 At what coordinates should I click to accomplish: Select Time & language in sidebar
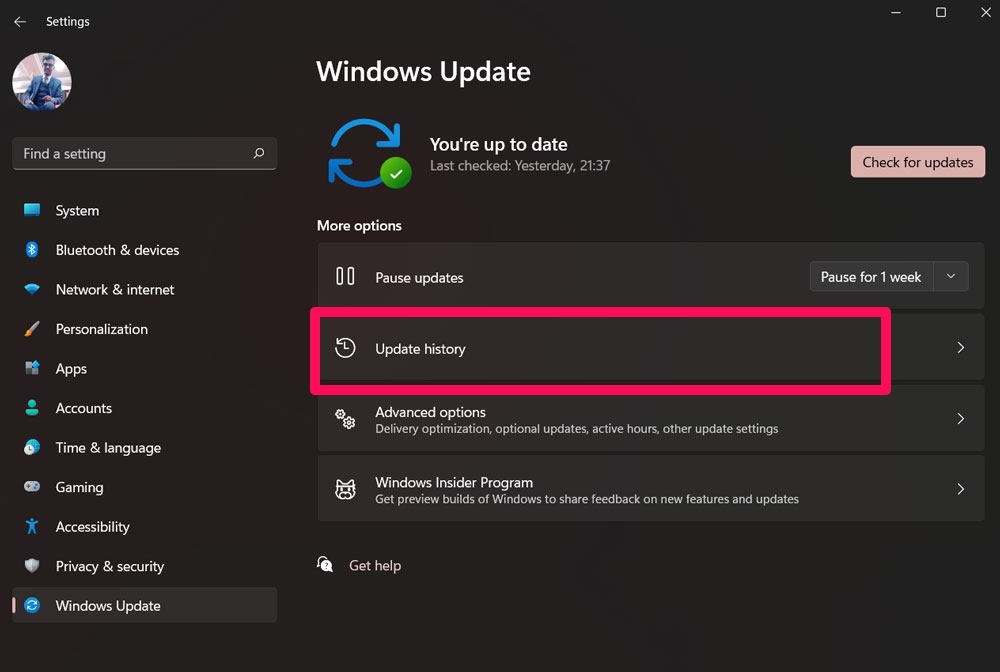pyautogui.click(x=108, y=448)
